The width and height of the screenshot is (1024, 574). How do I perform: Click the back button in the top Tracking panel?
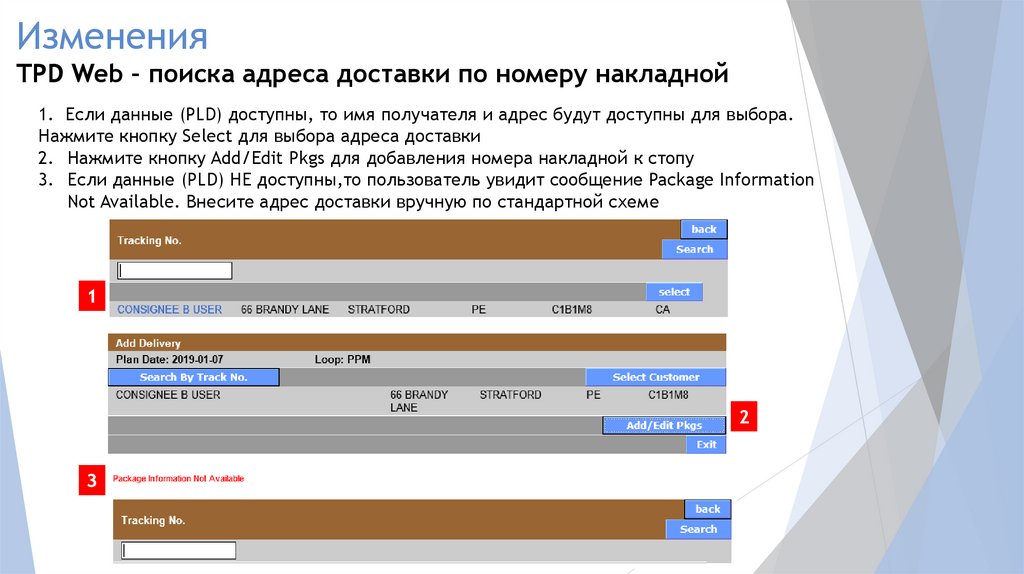(704, 229)
